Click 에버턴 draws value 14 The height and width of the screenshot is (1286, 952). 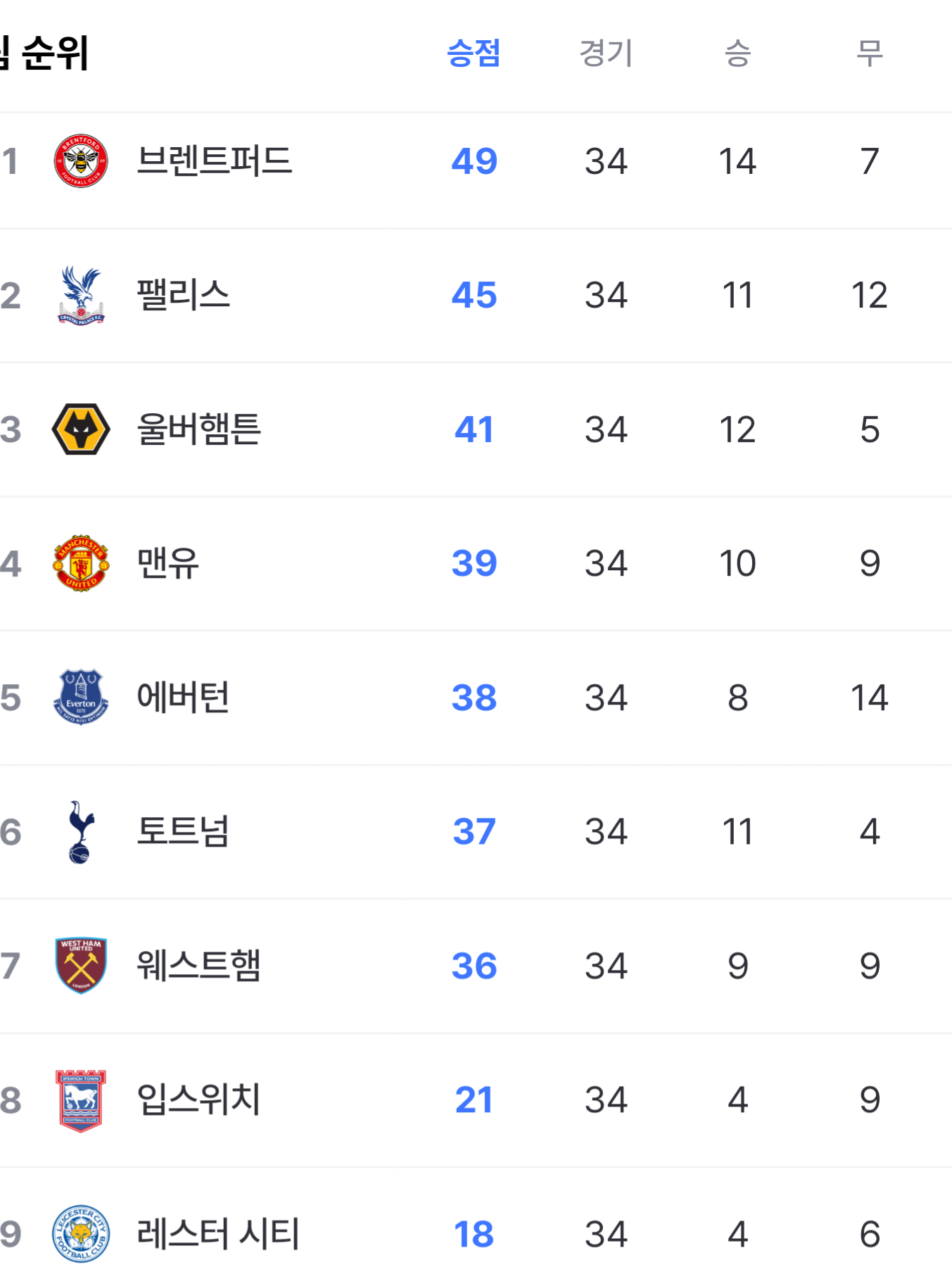point(869,698)
